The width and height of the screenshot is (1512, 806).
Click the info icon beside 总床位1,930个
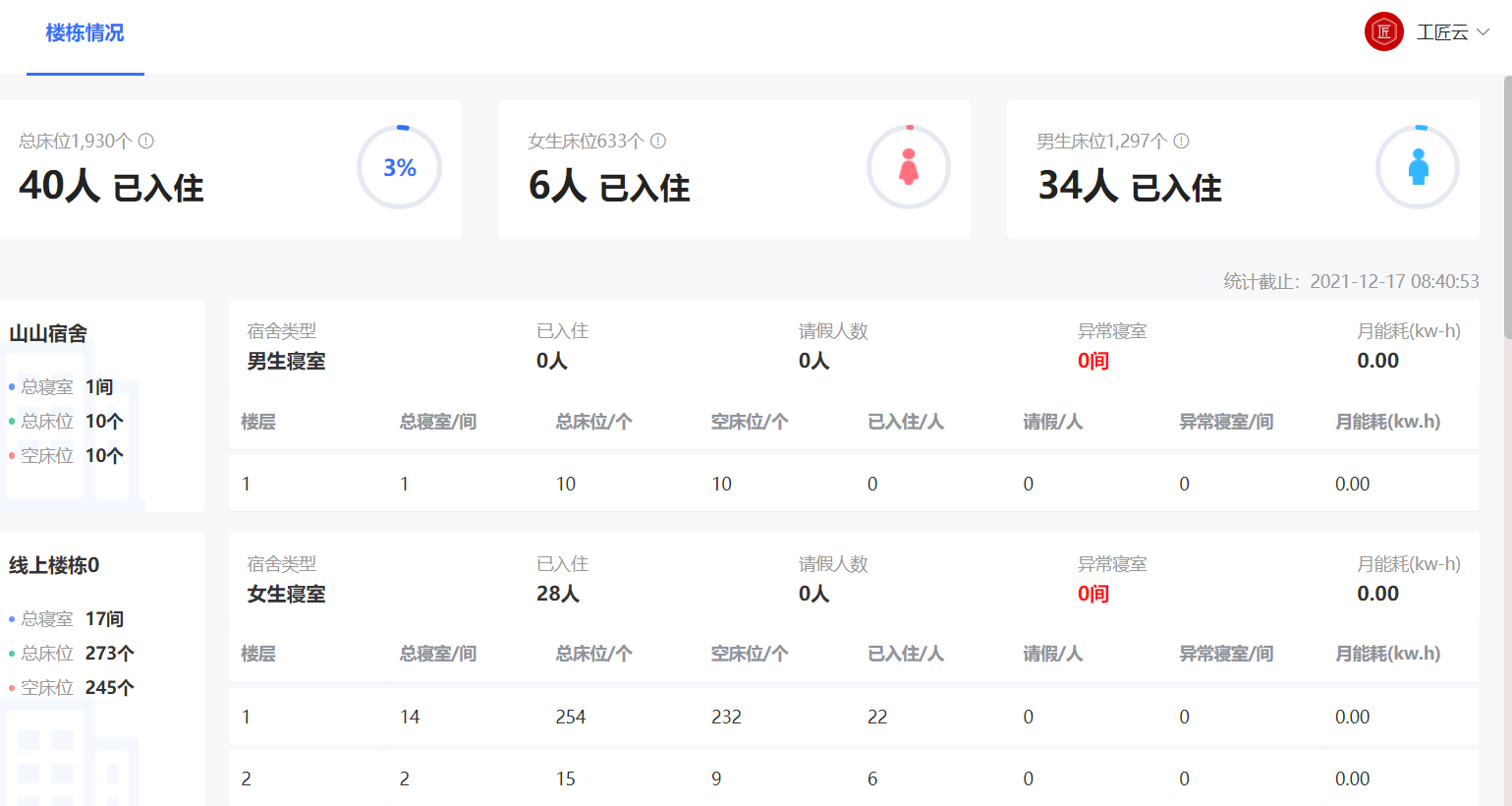pyautogui.click(x=146, y=141)
